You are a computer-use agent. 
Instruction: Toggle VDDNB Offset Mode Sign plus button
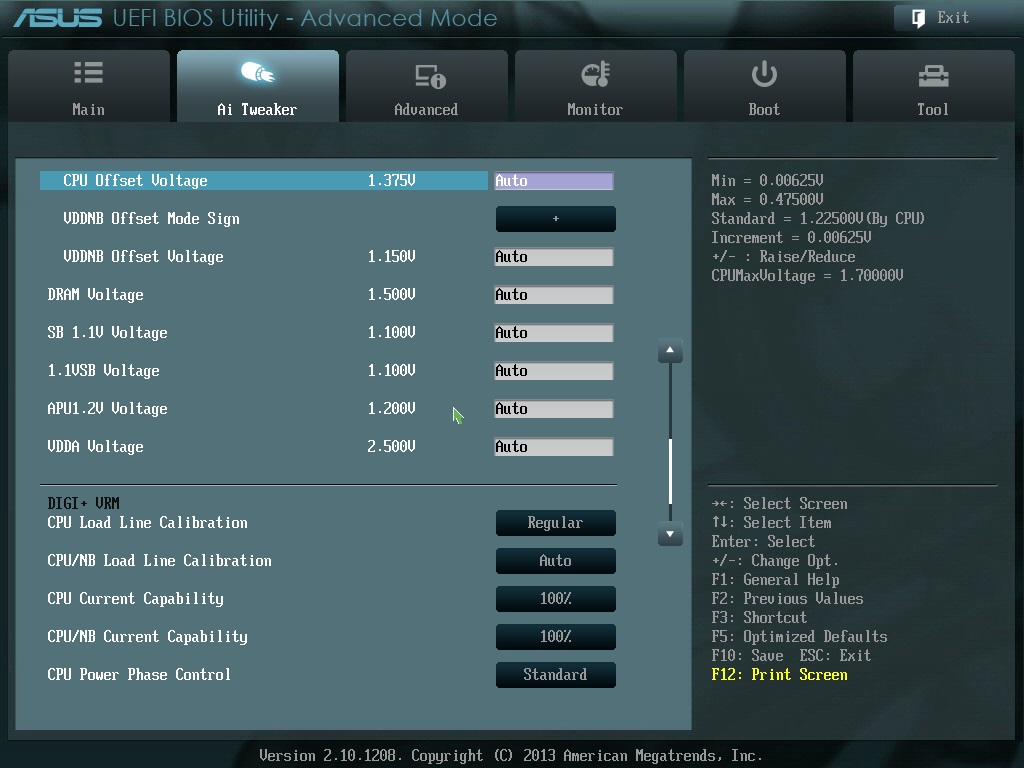coord(556,219)
